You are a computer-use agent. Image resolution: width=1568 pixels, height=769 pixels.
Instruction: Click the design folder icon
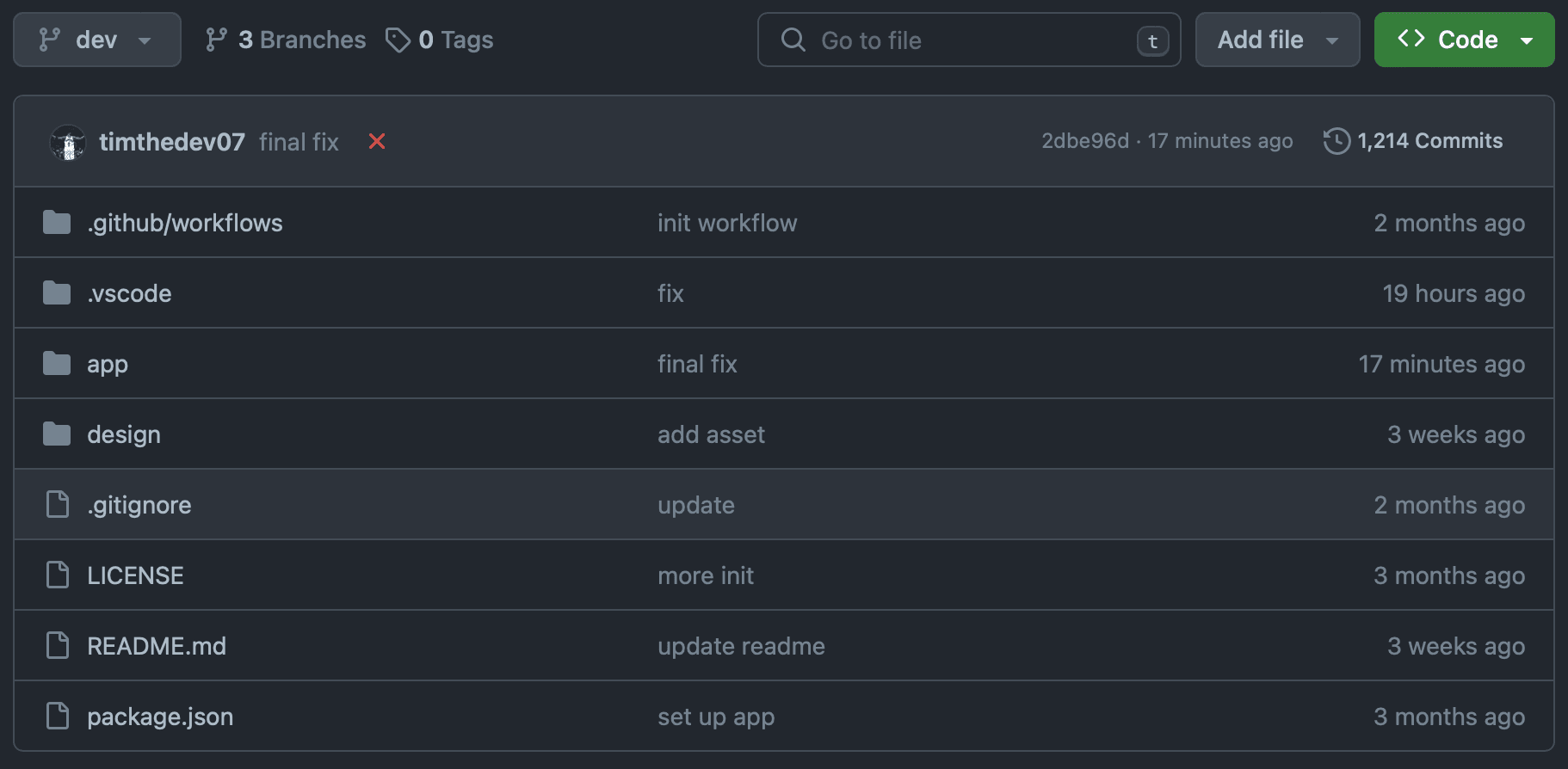pos(57,434)
